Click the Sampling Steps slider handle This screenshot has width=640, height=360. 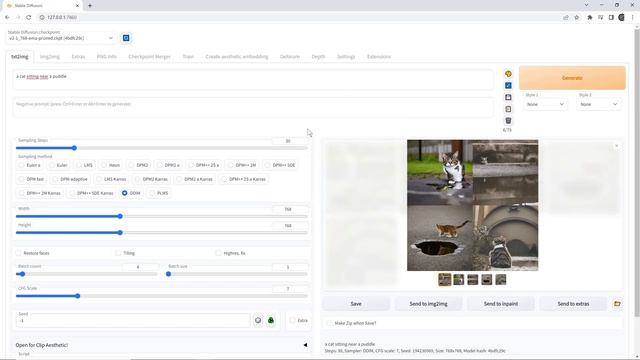74,148
